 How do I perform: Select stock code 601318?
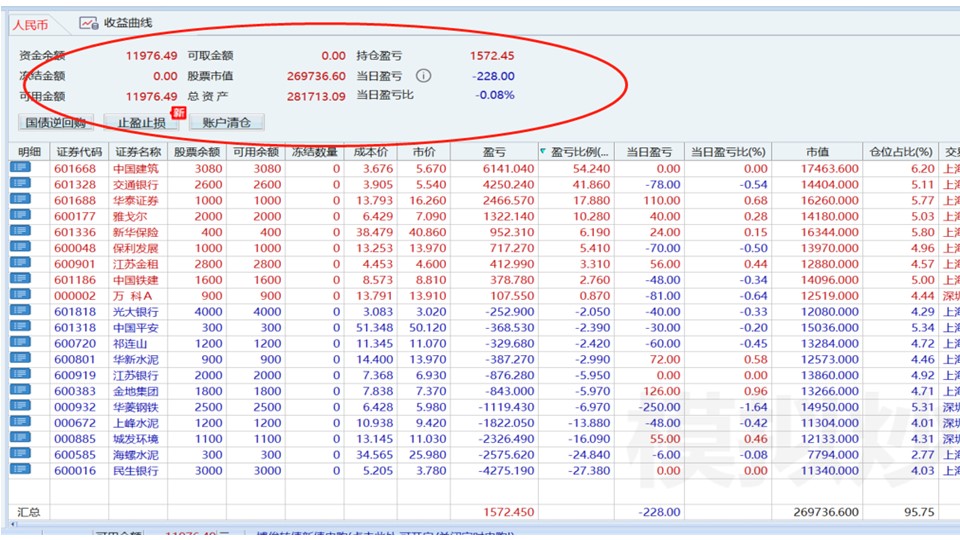pyautogui.click(x=75, y=328)
